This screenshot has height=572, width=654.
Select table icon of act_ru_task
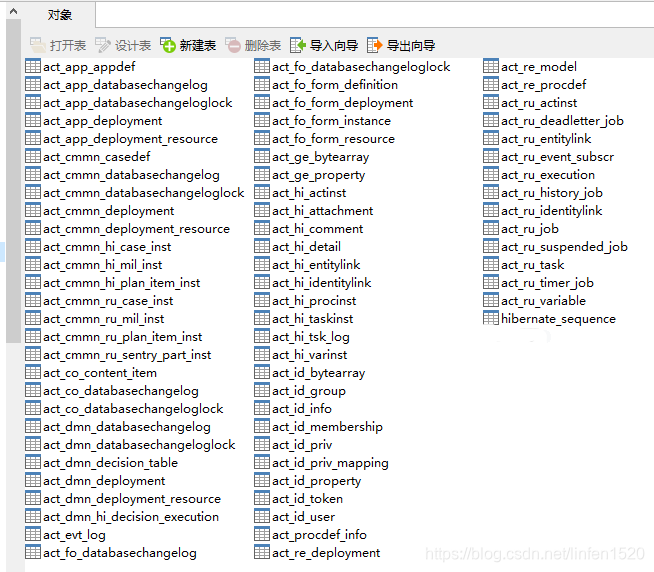pyautogui.click(x=490, y=265)
